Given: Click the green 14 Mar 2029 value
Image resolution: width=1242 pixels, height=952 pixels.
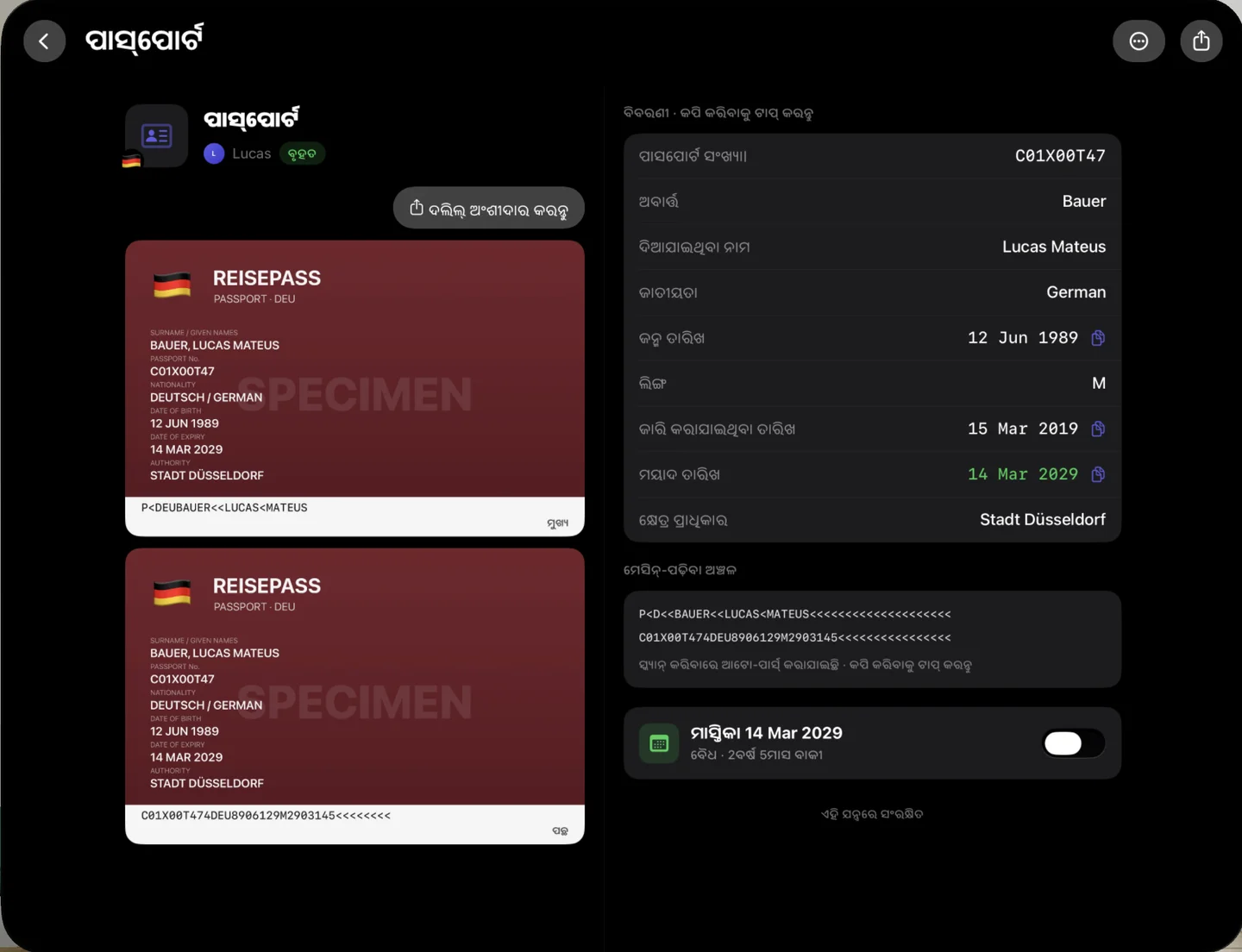Looking at the screenshot, I should pos(1022,474).
